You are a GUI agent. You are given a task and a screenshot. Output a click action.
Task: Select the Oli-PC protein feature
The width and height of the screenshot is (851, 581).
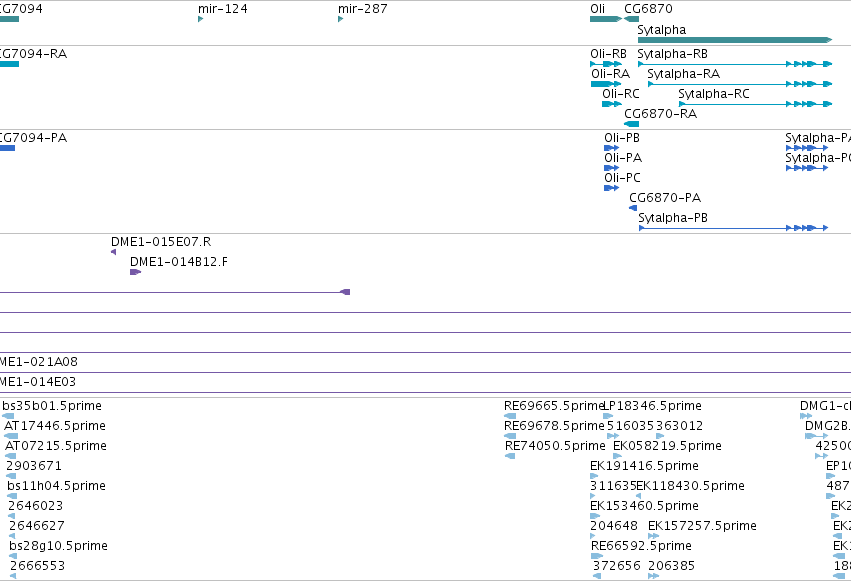coord(612,188)
